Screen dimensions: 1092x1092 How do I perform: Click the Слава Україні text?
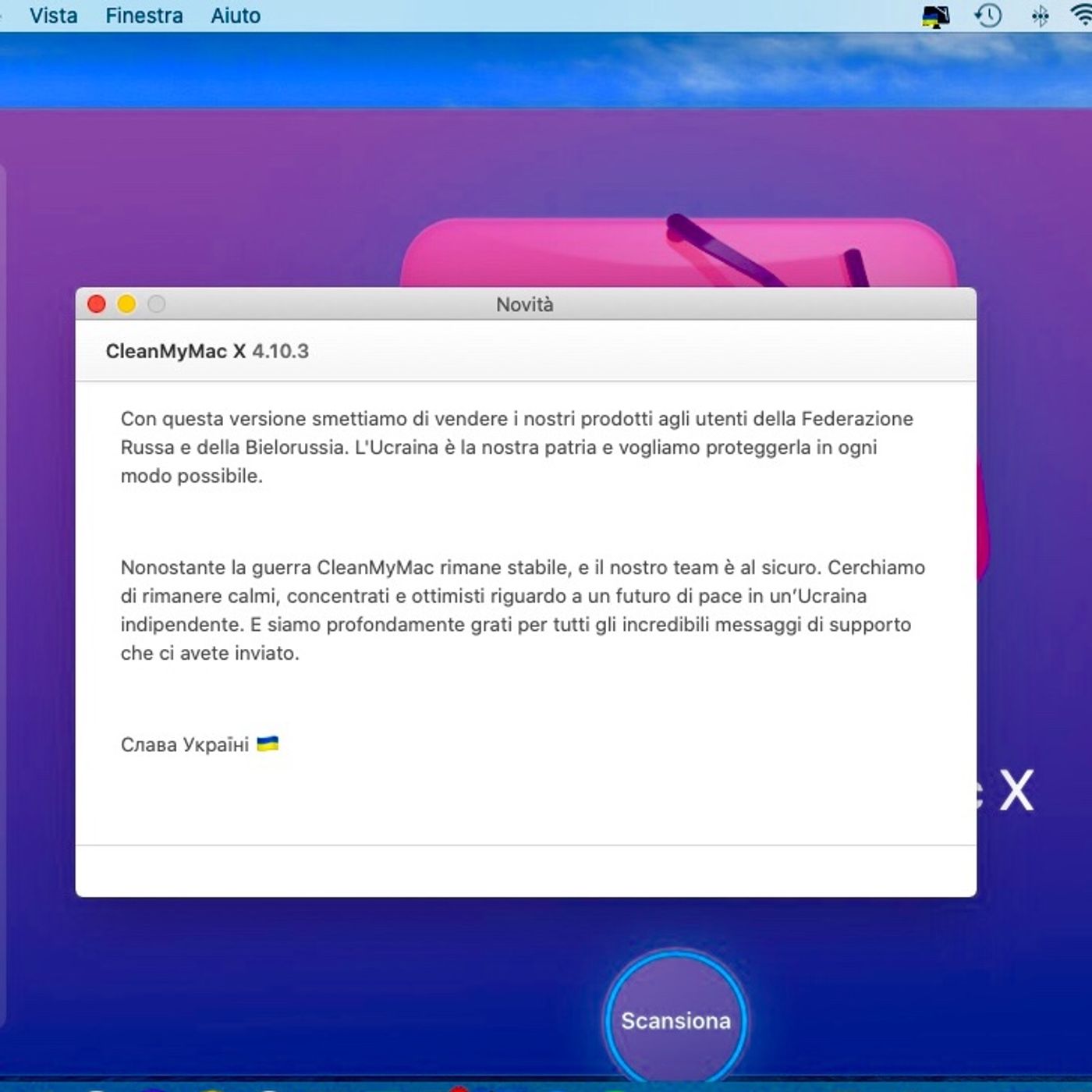[185, 745]
